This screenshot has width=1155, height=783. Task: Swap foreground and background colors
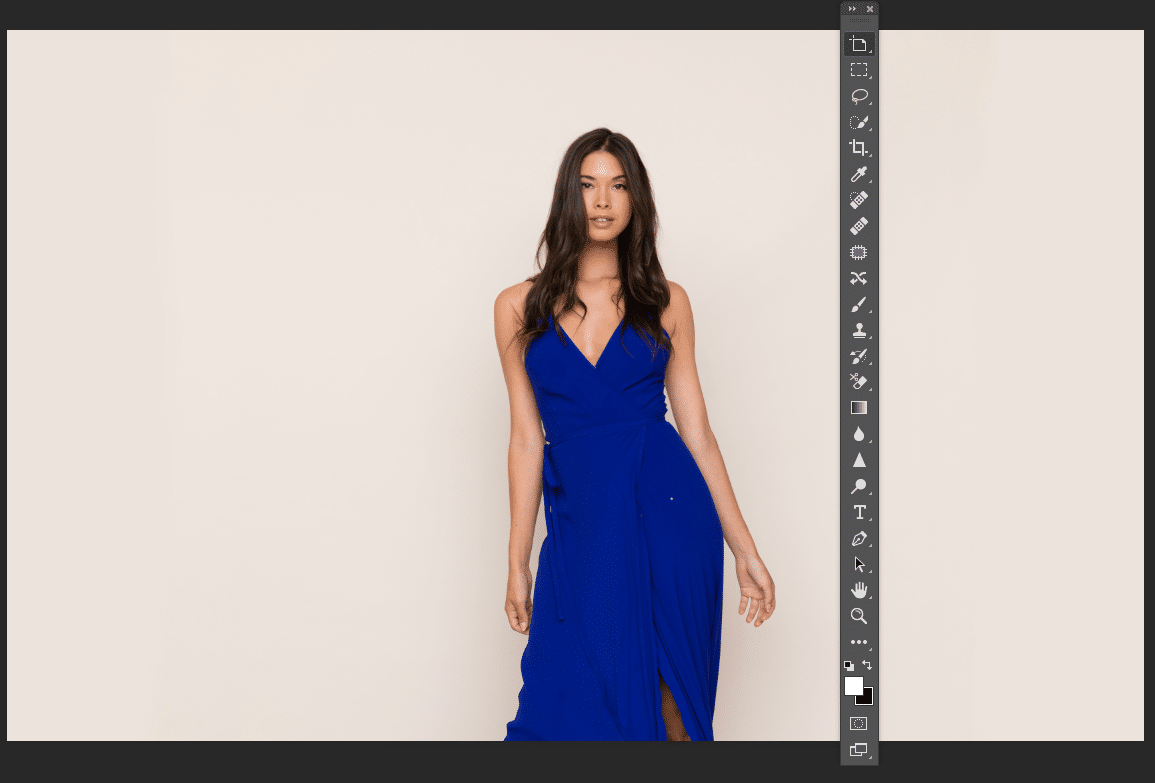click(x=866, y=664)
